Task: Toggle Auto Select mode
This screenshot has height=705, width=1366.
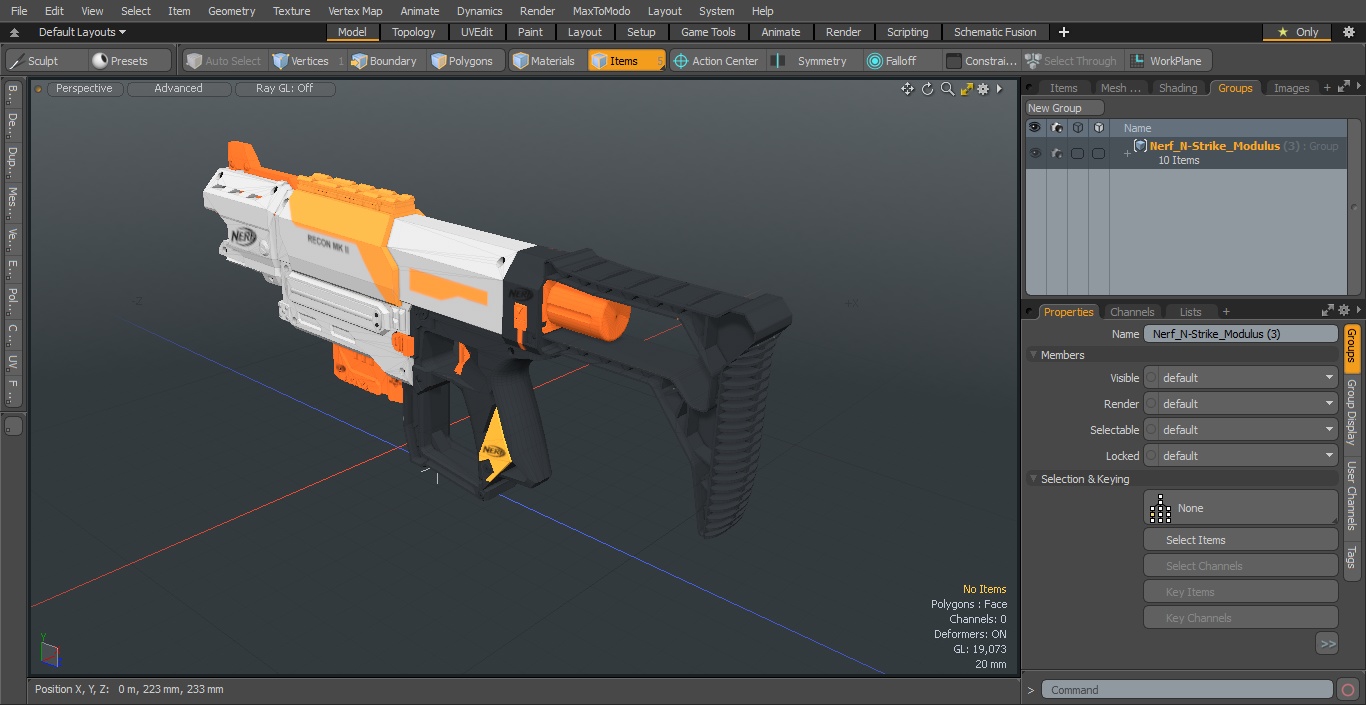Action: point(224,61)
